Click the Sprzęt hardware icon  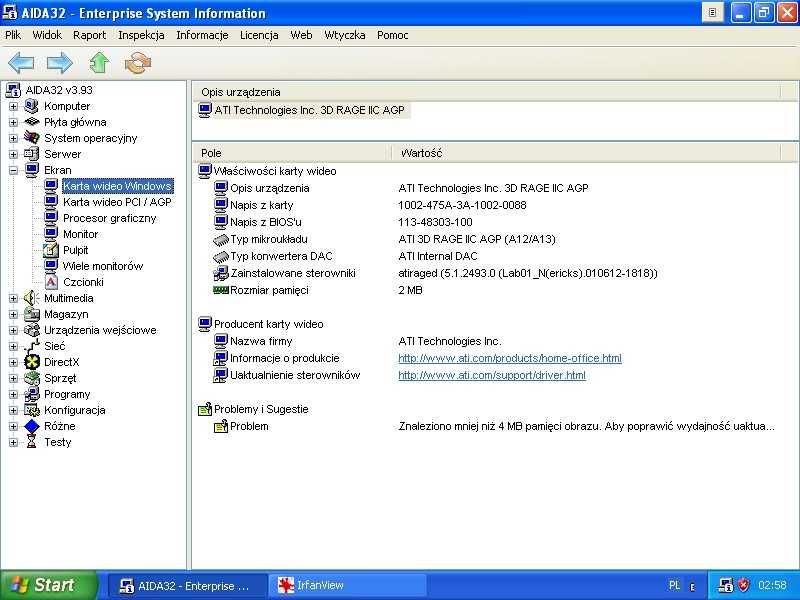tap(32, 378)
